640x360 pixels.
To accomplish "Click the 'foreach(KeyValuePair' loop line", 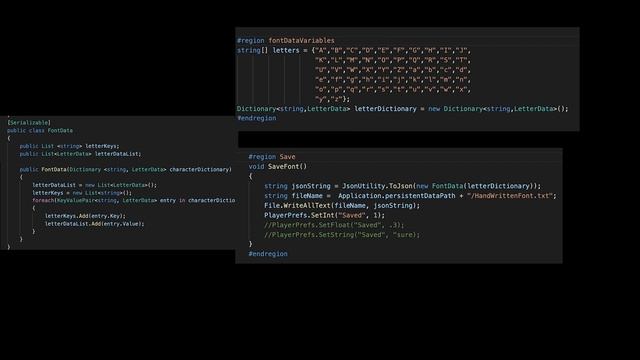I will [x=133, y=200].
